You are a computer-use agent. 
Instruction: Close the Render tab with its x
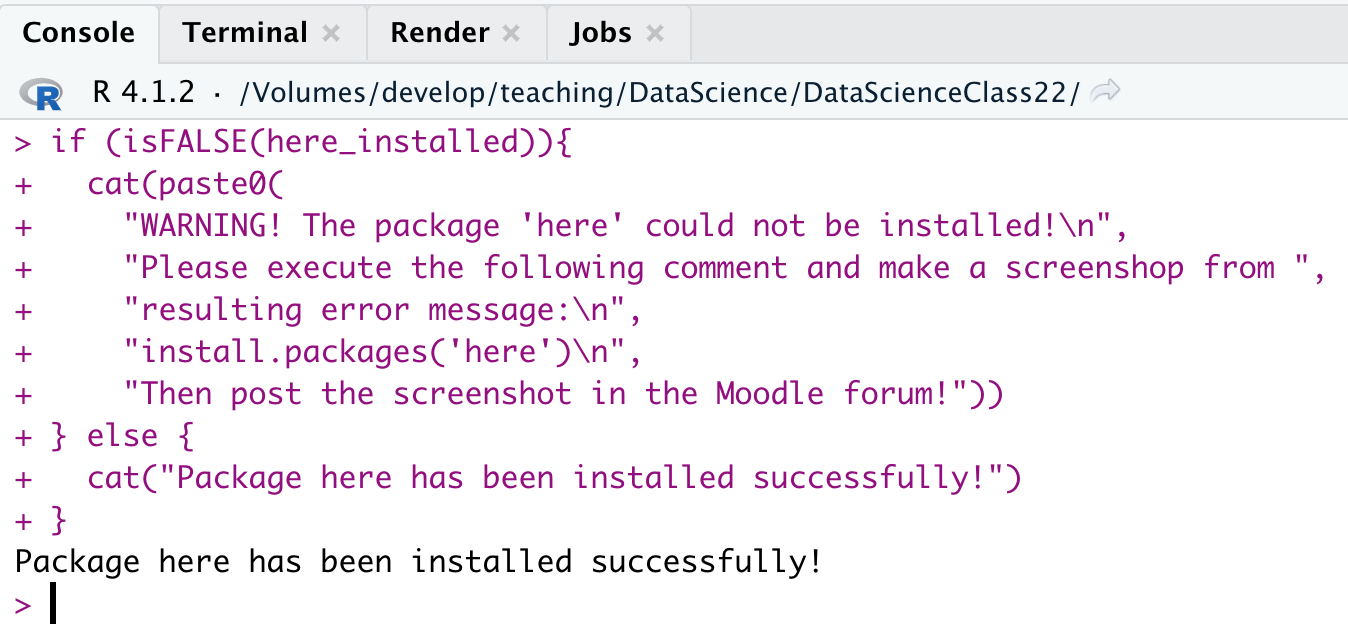click(511, 34)
